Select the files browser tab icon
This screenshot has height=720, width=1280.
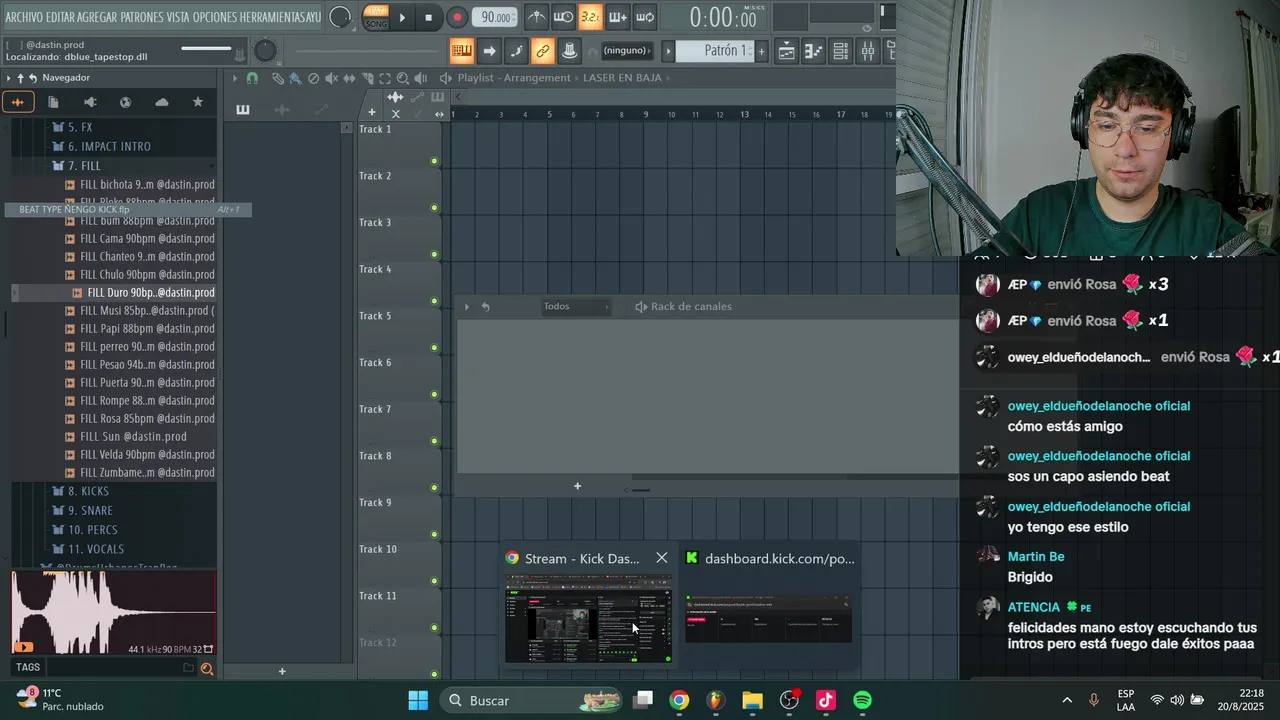click(54, 102)
